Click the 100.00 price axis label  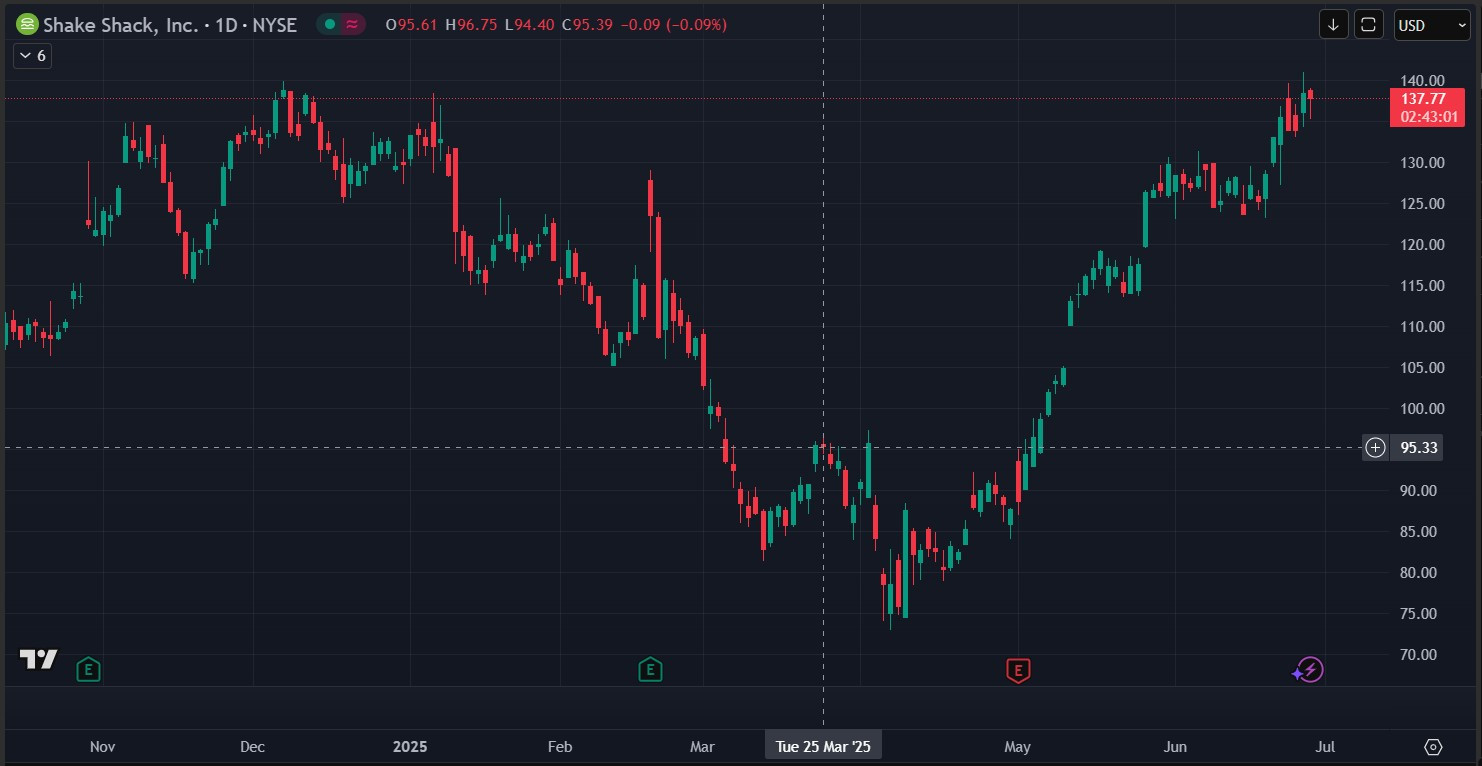click(x=1422, y=408)
